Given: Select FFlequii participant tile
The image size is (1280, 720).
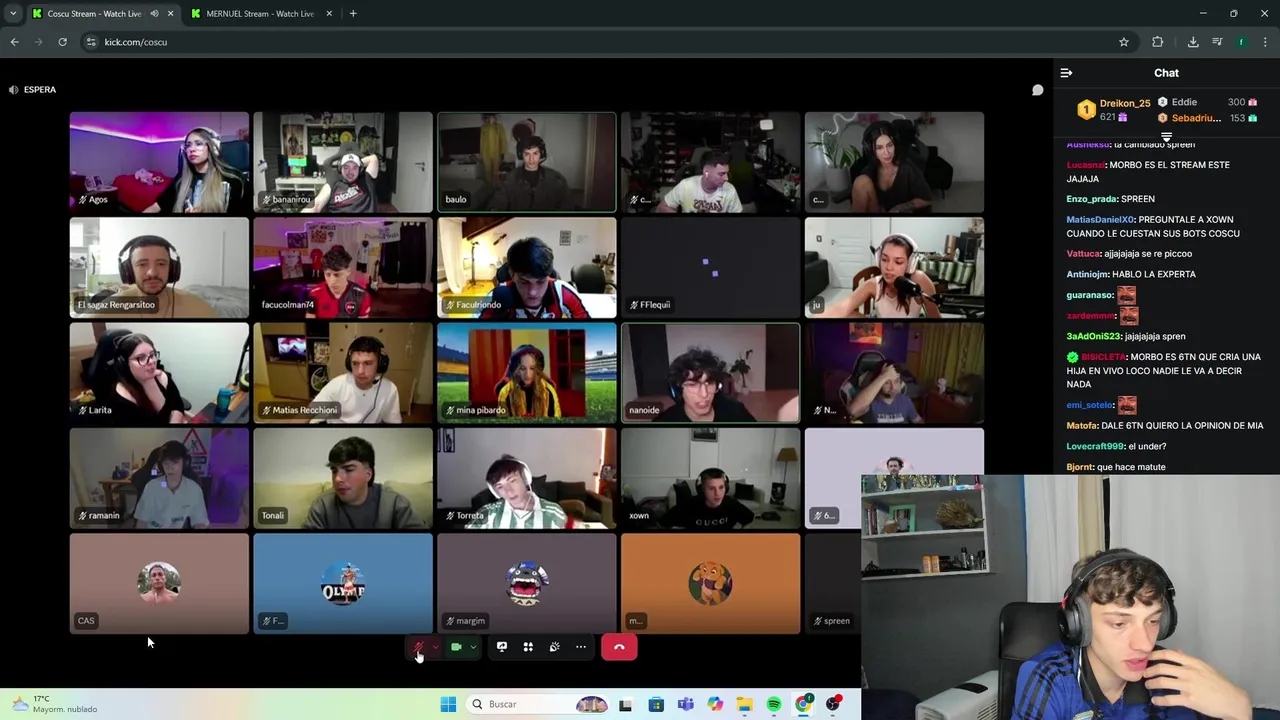Looking at the screenshot, I should click(x=711, y=267).
